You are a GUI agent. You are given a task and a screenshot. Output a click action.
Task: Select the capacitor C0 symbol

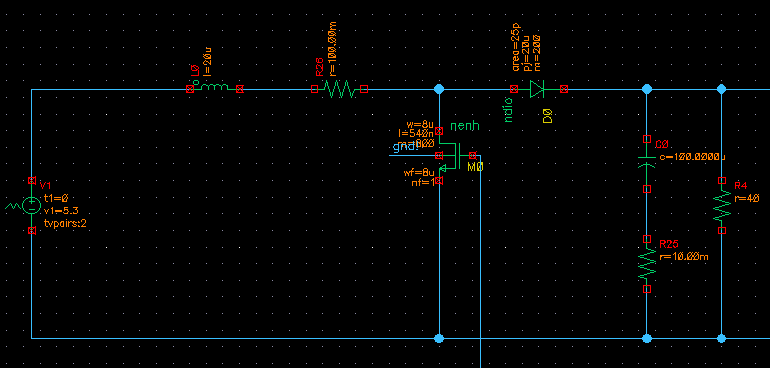pyautogui.click(x=647, y=163)
